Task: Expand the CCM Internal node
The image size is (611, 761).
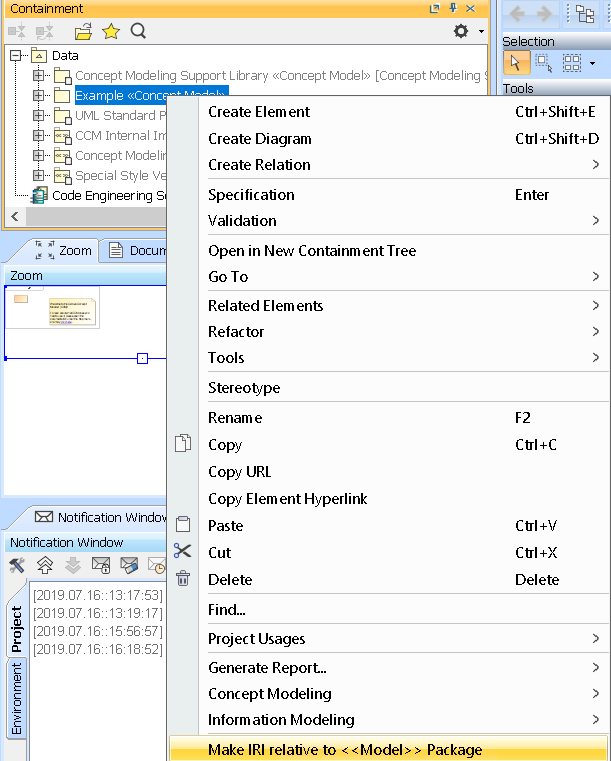Action: click(x=38, y=135)
